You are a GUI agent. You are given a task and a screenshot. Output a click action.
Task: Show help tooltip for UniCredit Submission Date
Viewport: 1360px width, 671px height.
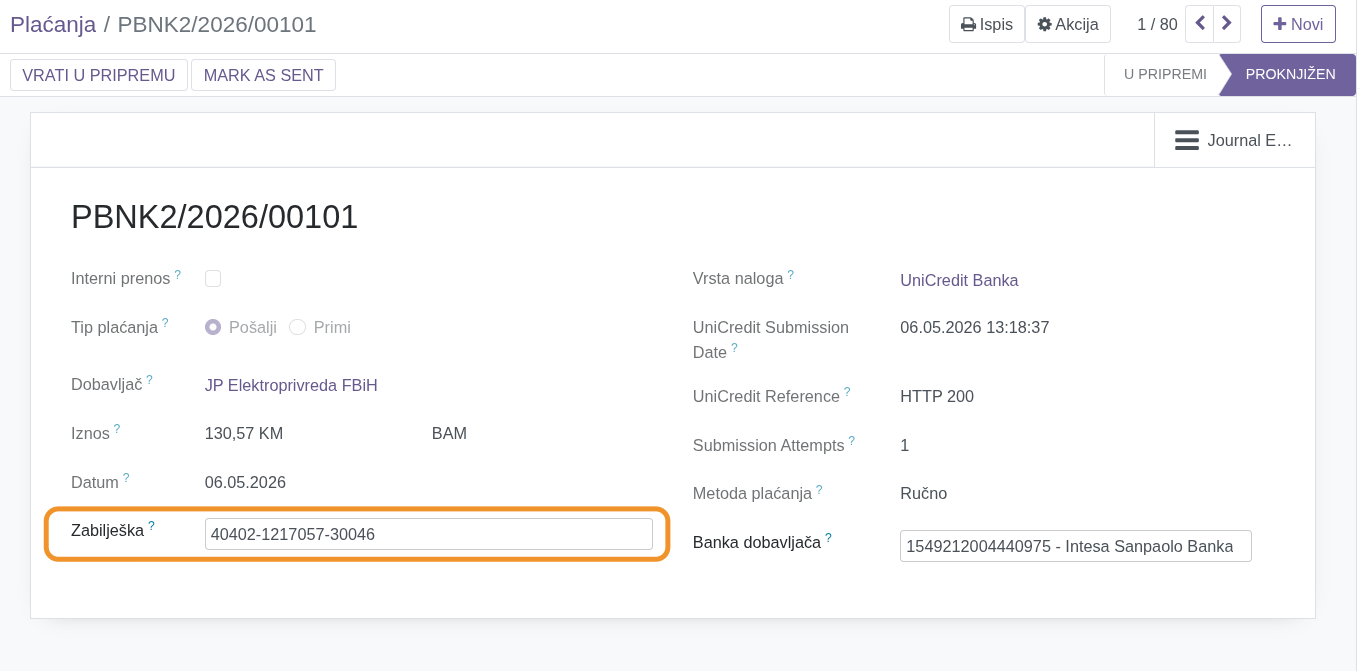click(x=734, y=348)
